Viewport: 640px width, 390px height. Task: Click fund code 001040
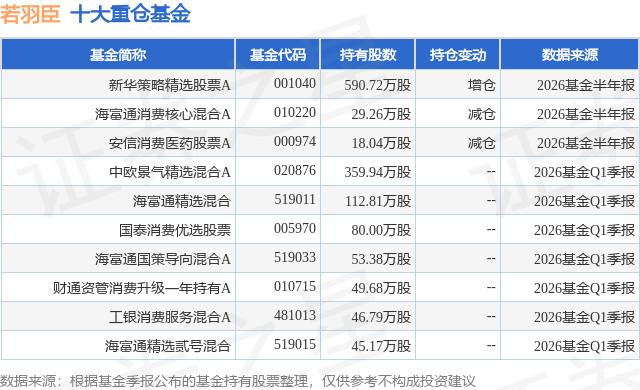pos(295,84)
